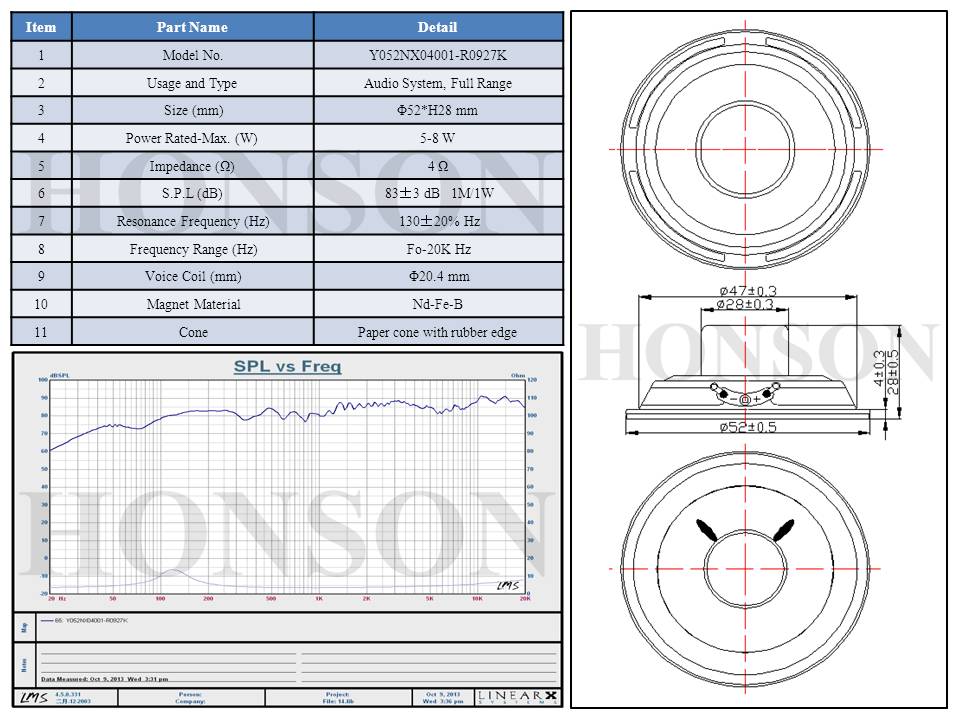Click the ø47±0.3 dimension label

coord(742,291)
